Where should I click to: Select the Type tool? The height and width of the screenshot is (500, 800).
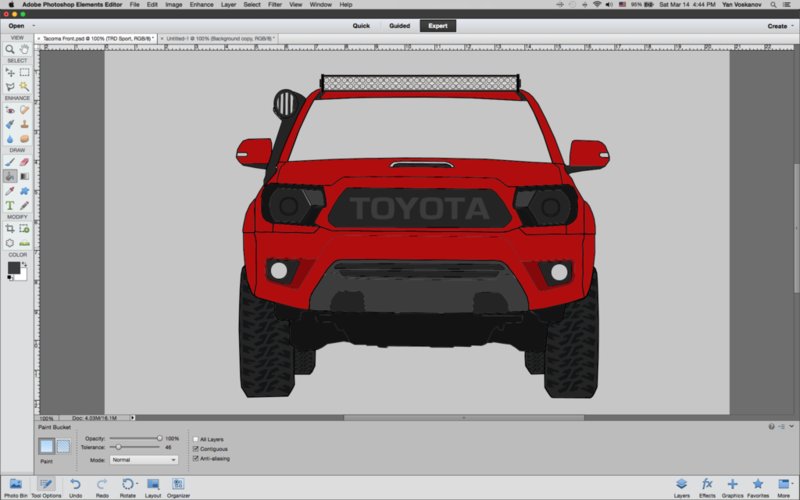tap(10, 205)
